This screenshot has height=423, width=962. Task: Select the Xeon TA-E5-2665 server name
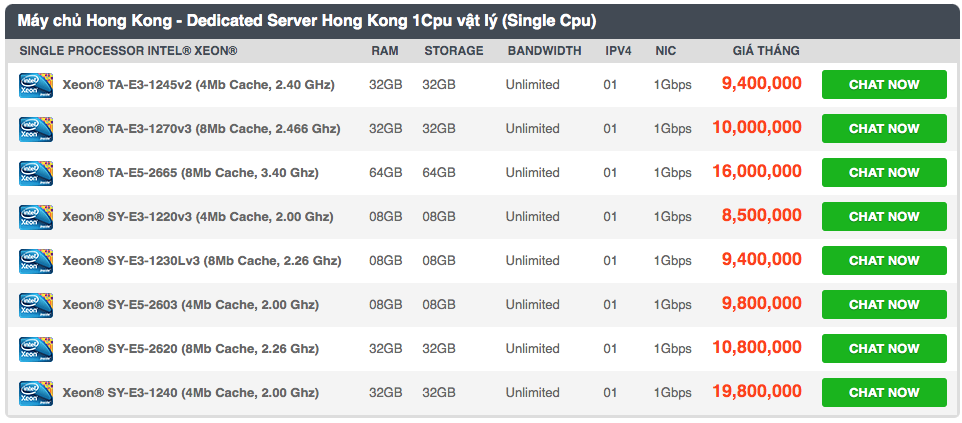tap(190, 173)
